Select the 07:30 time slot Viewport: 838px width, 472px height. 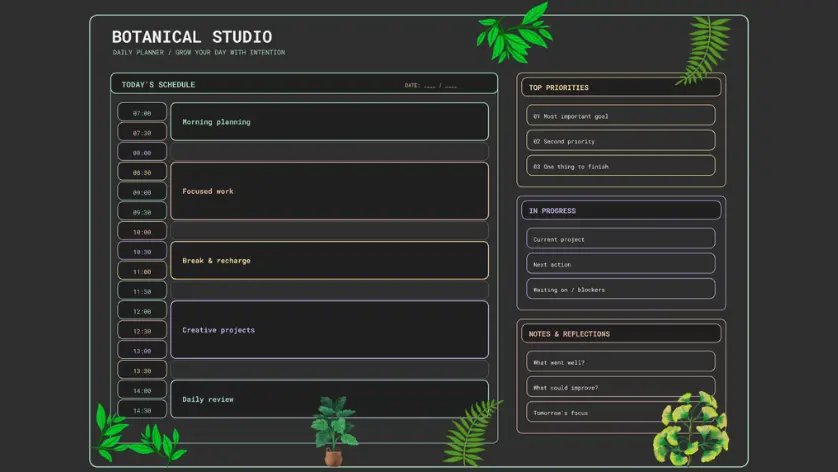[142, 132]
